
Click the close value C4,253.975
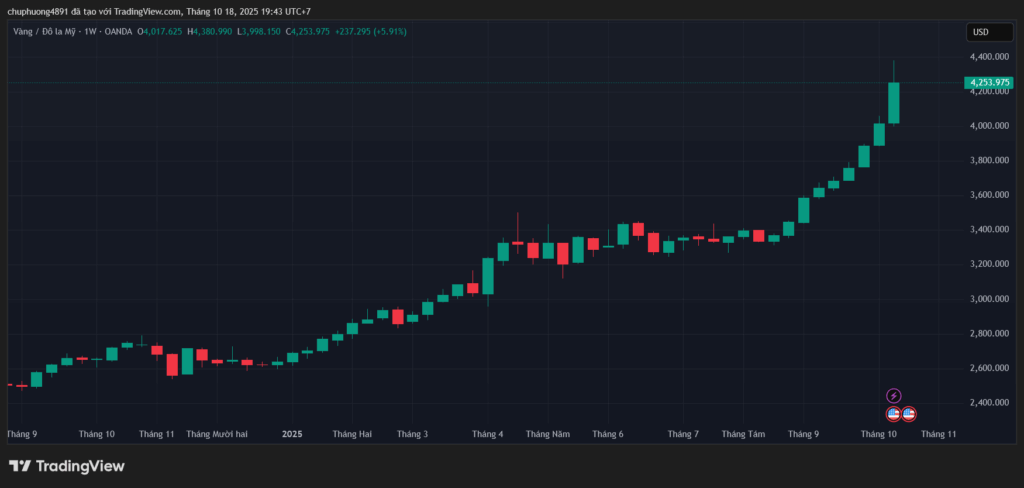point(310,32)
